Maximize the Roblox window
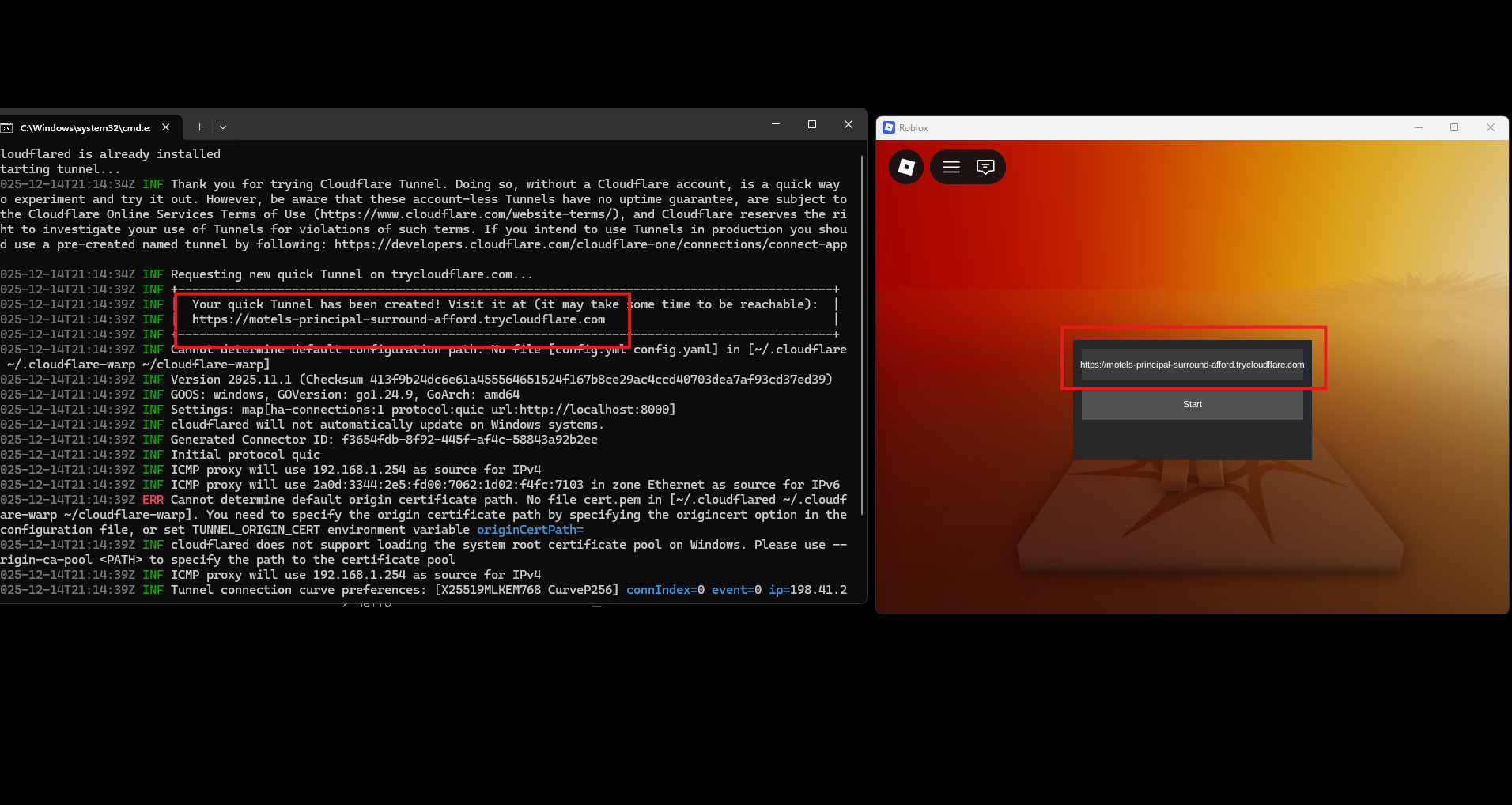This screenshot has width=1512, height=805. [x=1453, y=128]
